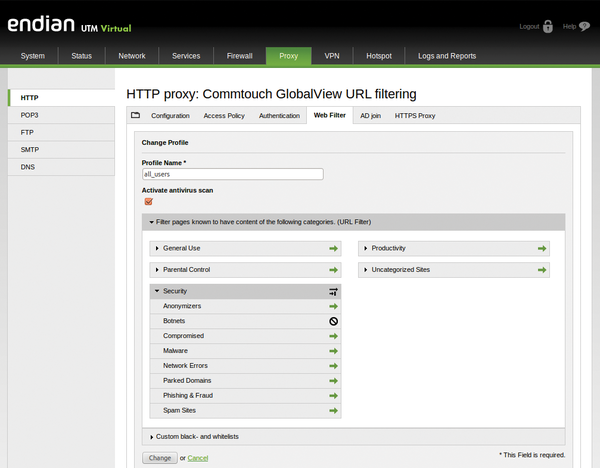Click the folder icon beside Configuration tab
600x468 pixels.
pyautogui.click(x=135, y=115)
